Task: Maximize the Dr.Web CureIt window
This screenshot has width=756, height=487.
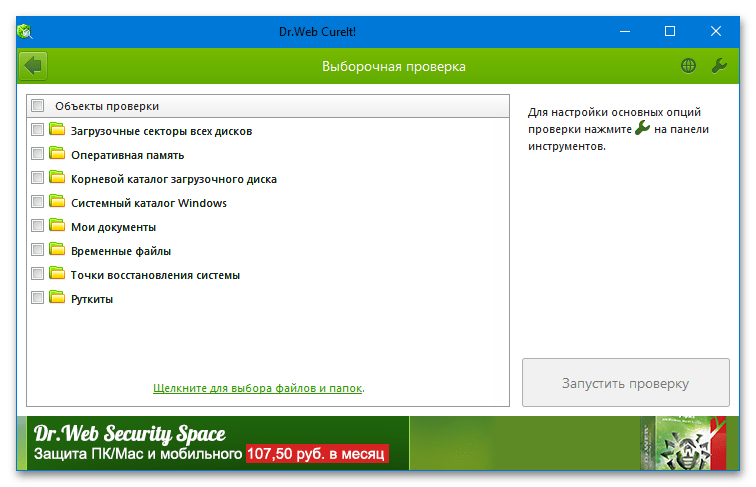Action: [x=670, y=31]
